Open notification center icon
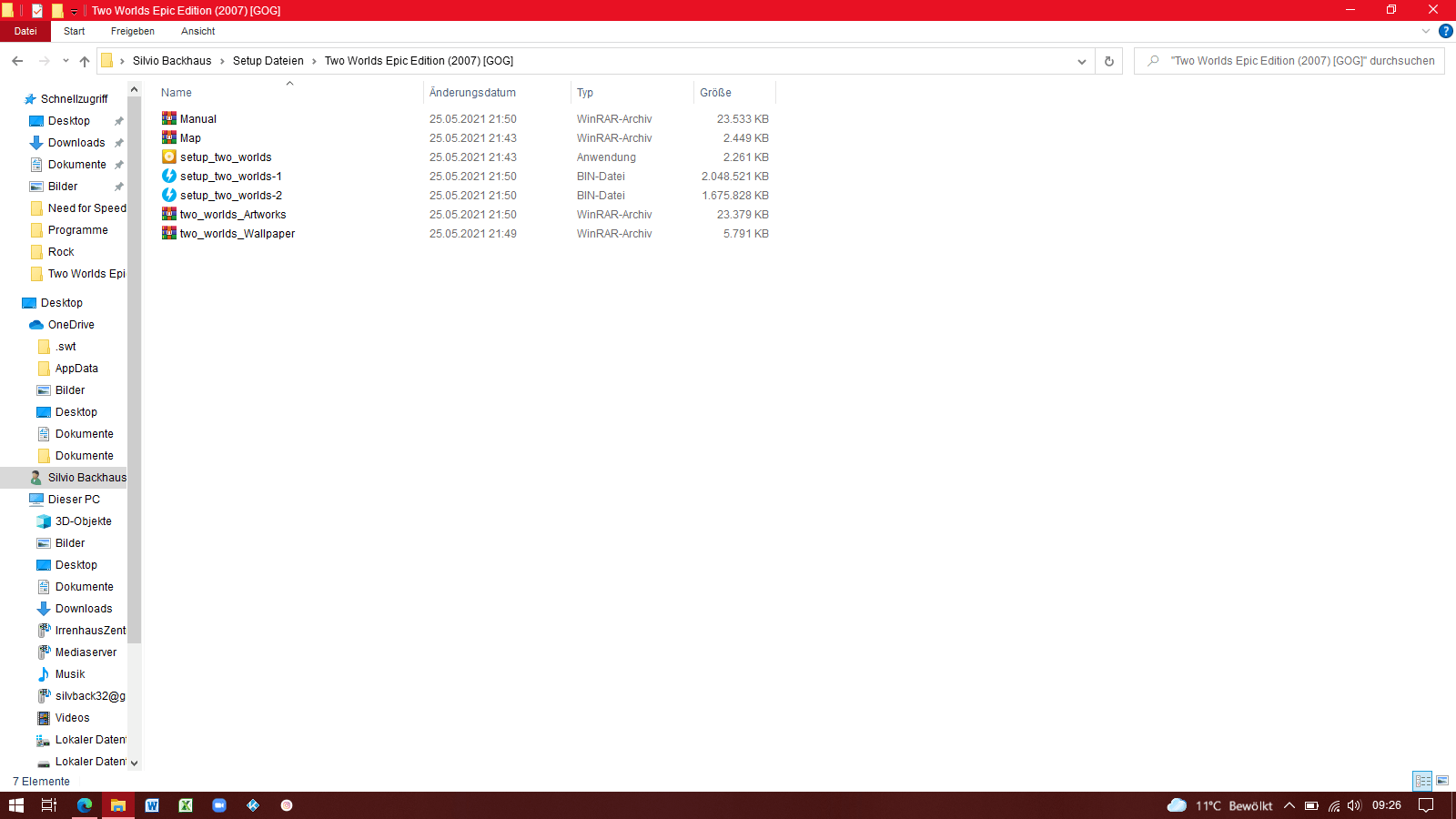This screenshot has width=1456, height=819. [x=1426, y=805]
